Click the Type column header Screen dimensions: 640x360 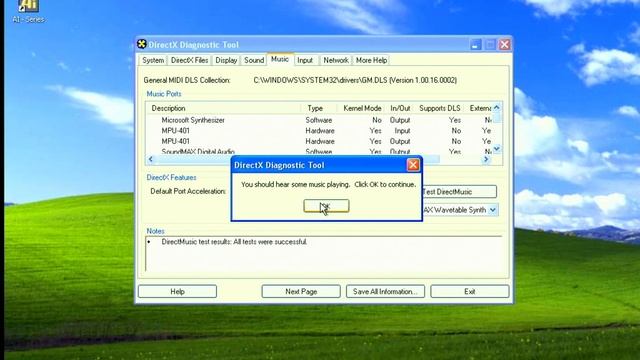click(x=319, y=108)
